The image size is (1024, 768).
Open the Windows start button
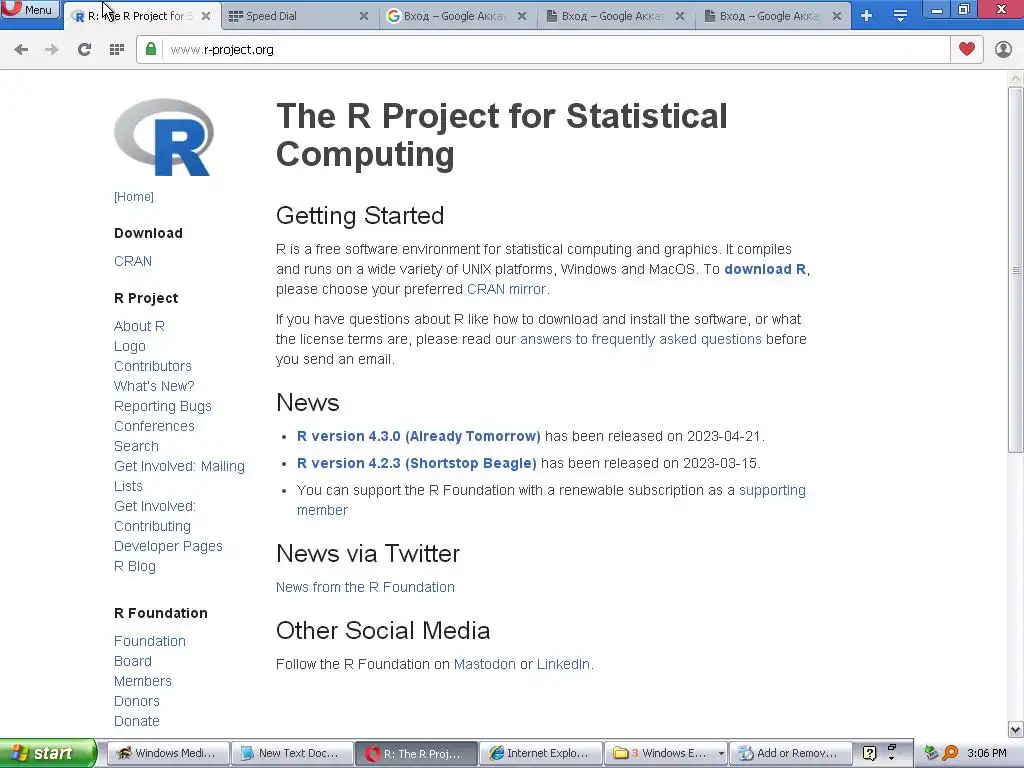(47, 753)
